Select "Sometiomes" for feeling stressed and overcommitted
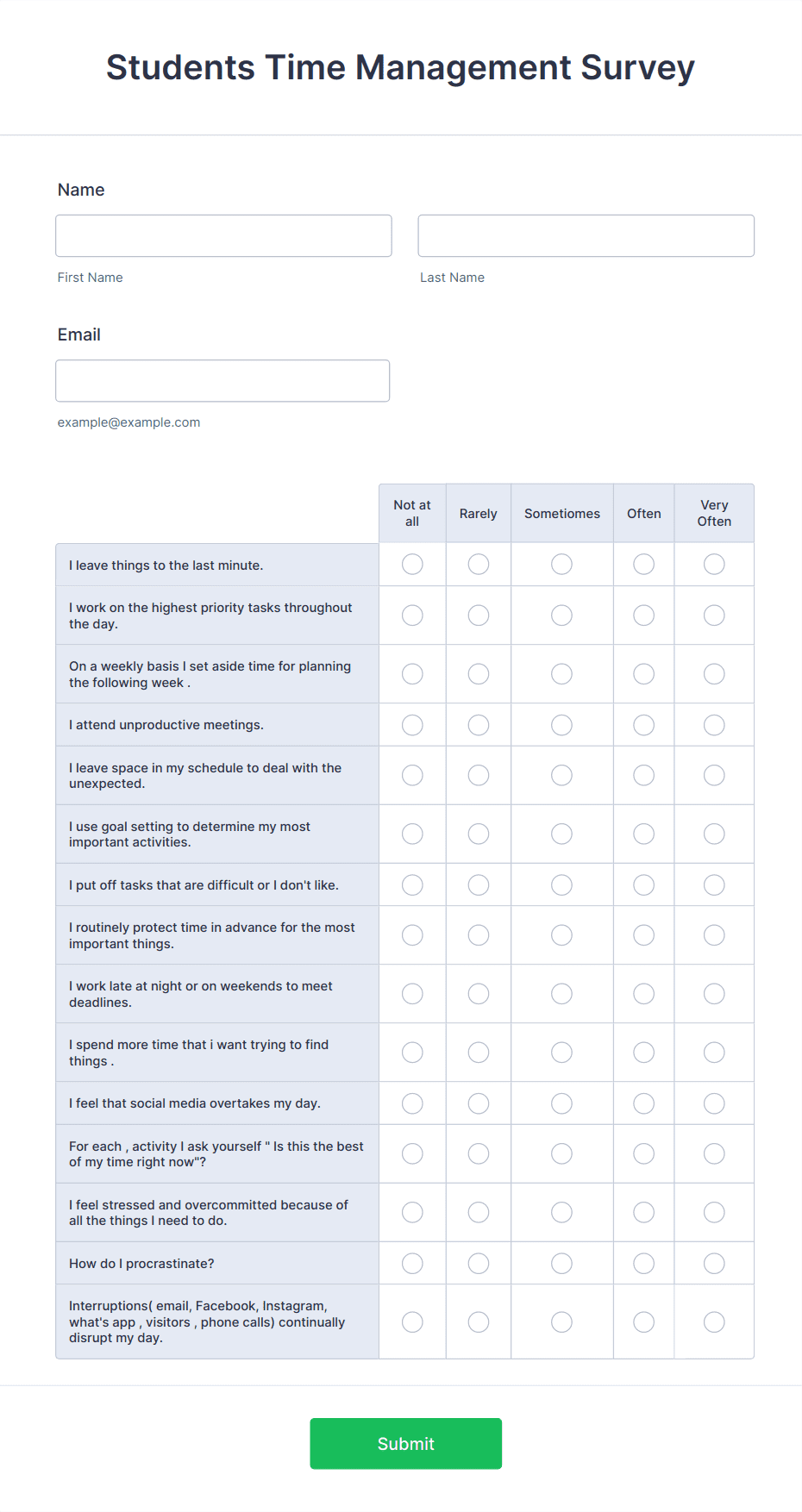The image size is (802, 1512). point(561,1211)
